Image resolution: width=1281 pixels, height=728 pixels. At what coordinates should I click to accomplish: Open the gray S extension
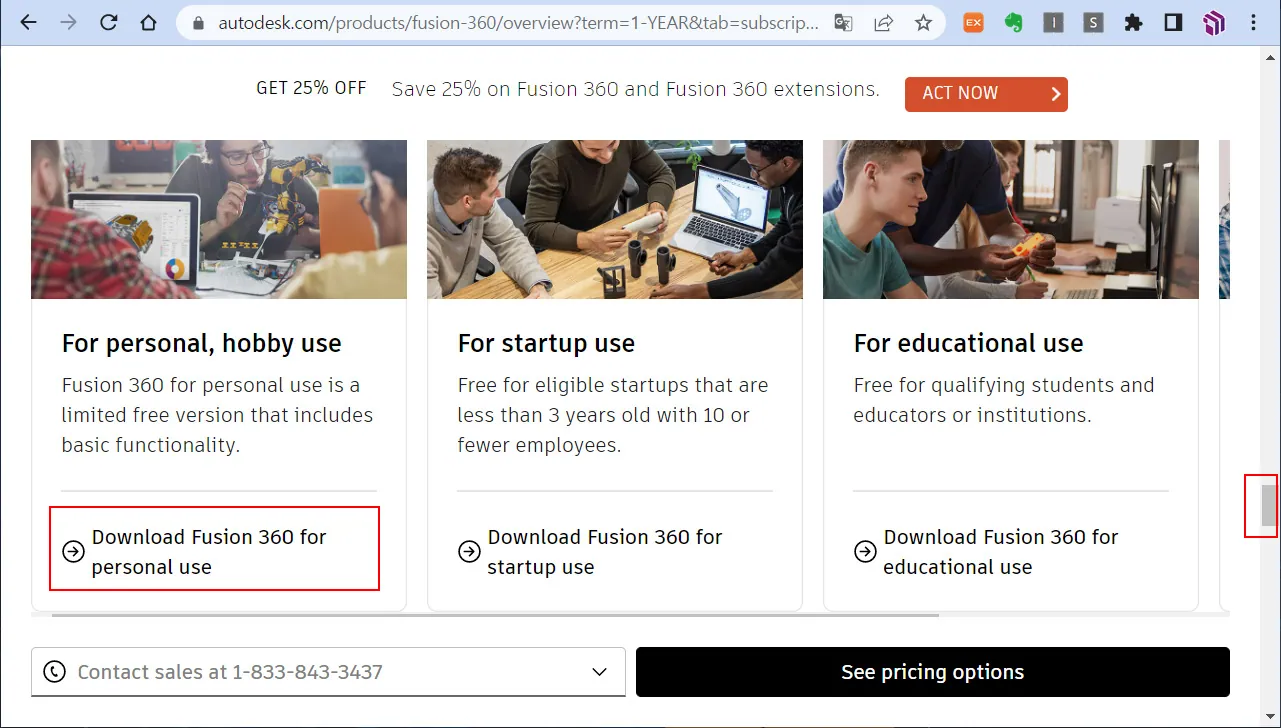click(1093, 22)
